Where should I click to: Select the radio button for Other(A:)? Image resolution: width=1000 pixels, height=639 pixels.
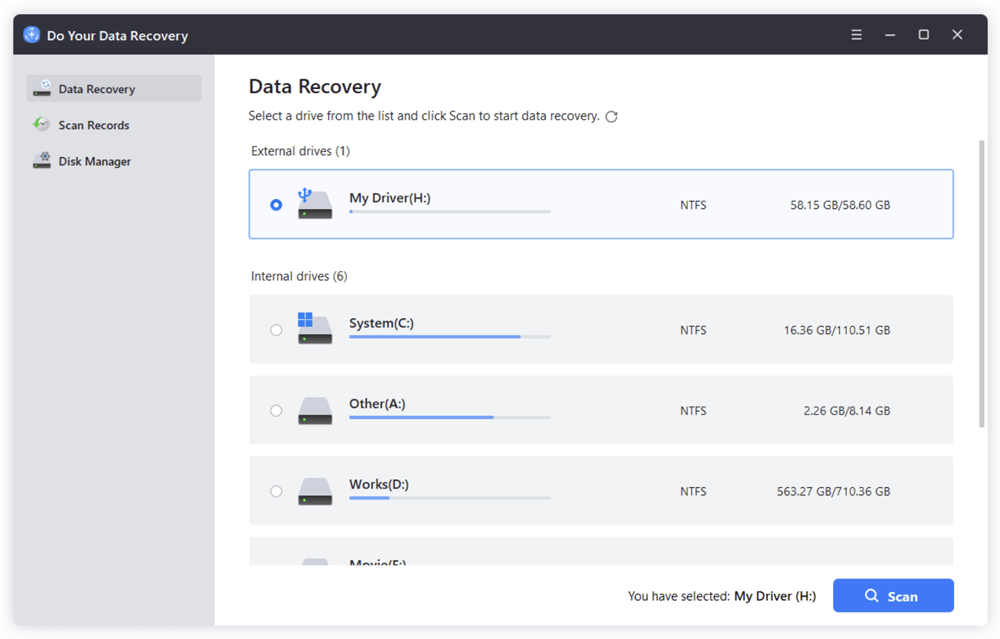click(276, 410)
